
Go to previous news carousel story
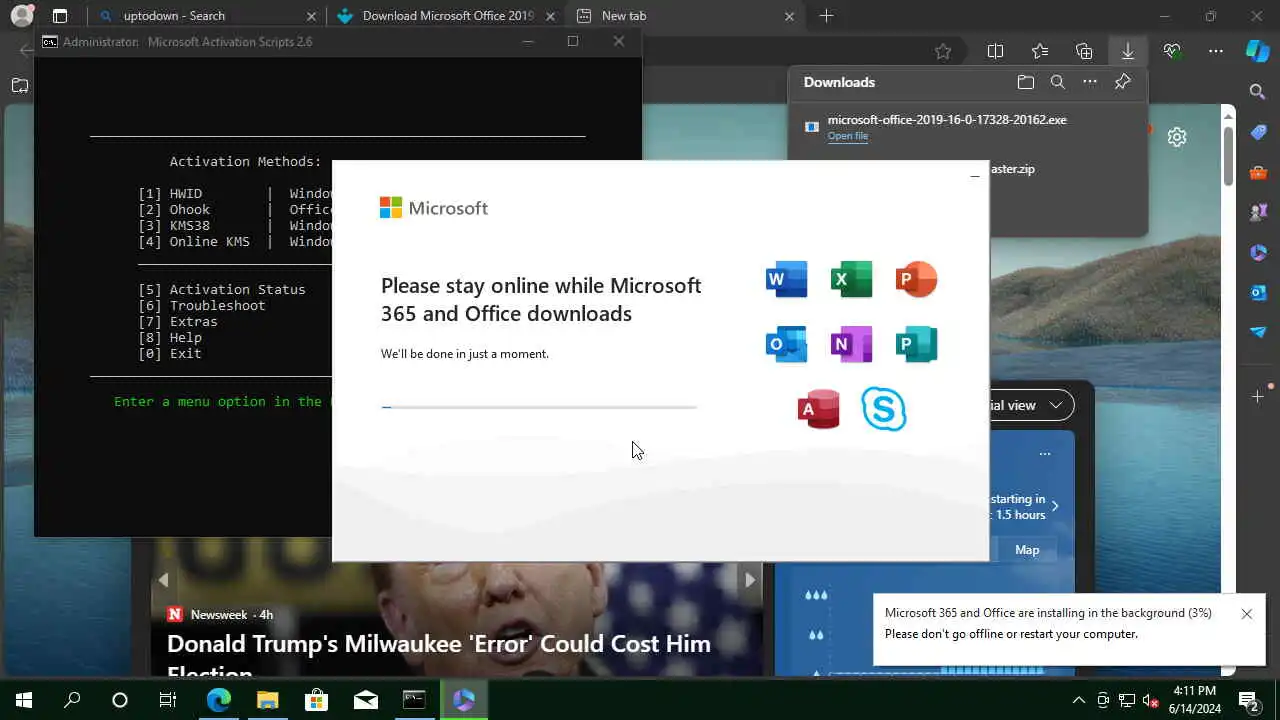(163, 579)
